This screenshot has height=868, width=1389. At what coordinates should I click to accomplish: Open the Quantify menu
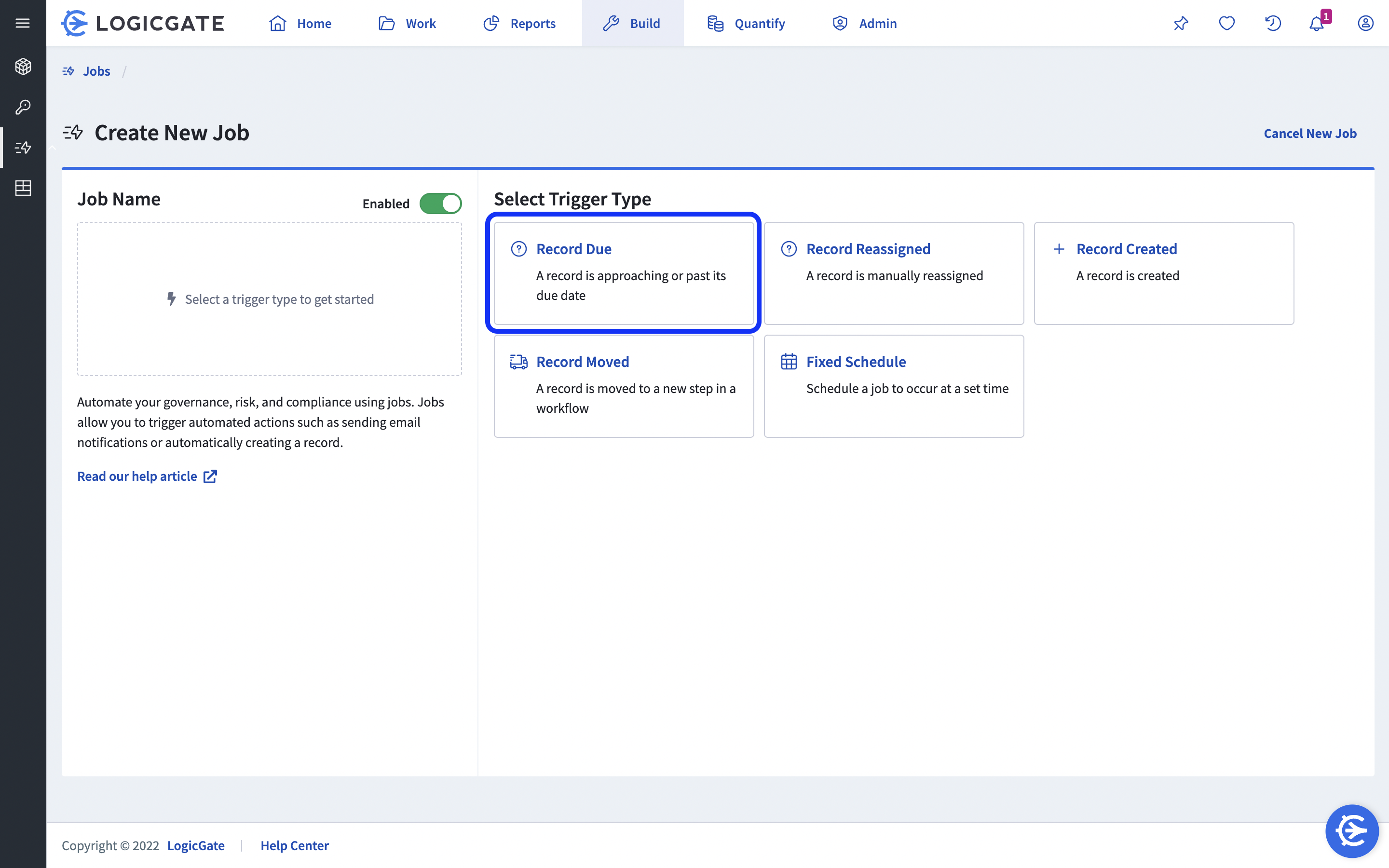746,23
